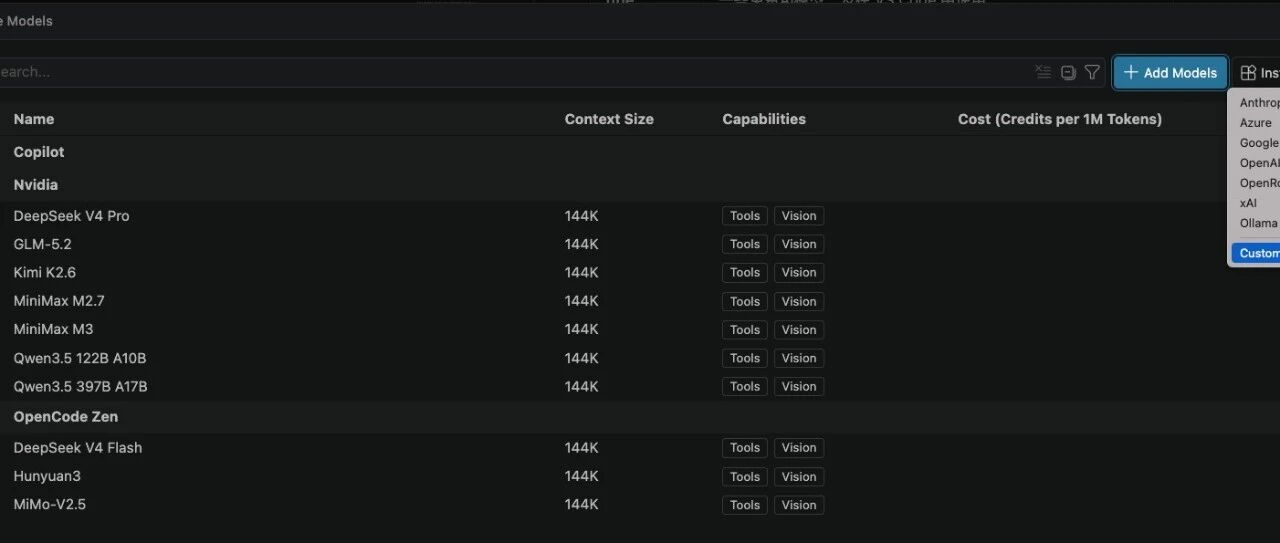This screenshot has width=1280, height=543.
Task: Click the Capabilities column header
Action: pos(764,119)
